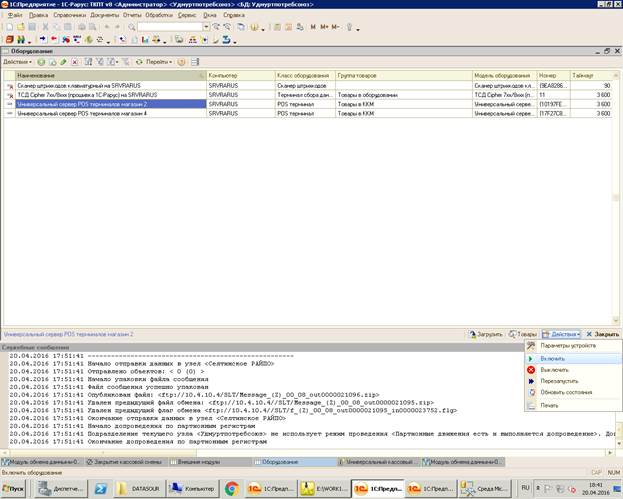The width and height of the screenshot is (623, 499).
Task: Click the vertical scrollbar of the equipment list
Action: point(616,198)
